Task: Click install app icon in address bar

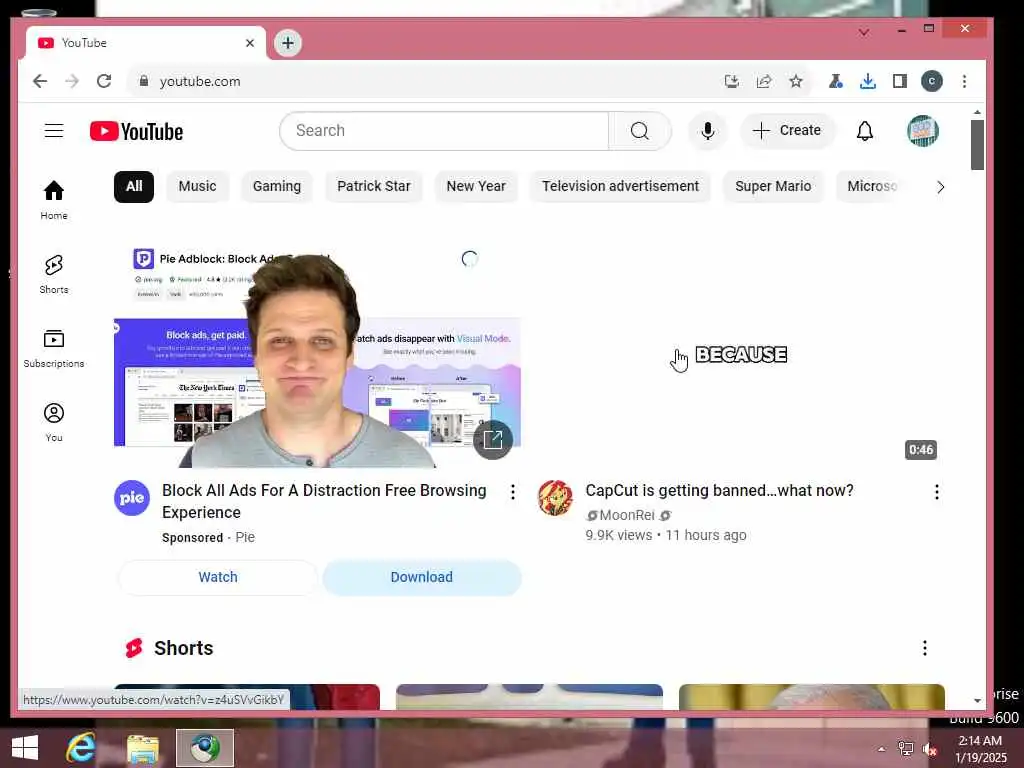Action: pyautogui.click(x=731, y=81)
